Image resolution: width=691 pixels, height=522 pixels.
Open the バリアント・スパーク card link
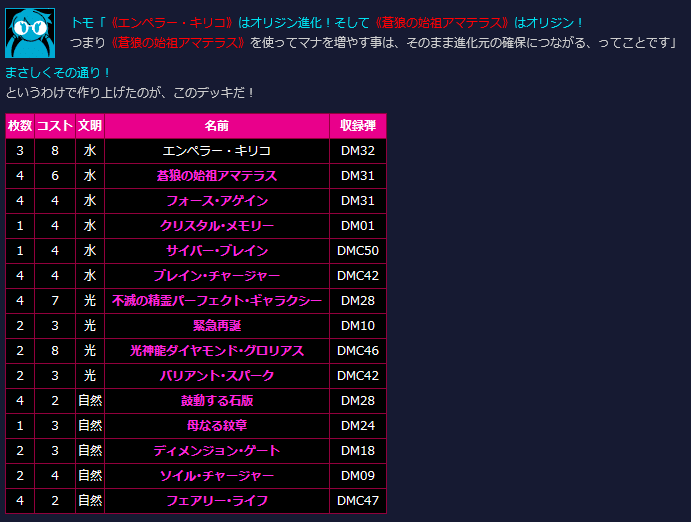[x=217, y=376]
